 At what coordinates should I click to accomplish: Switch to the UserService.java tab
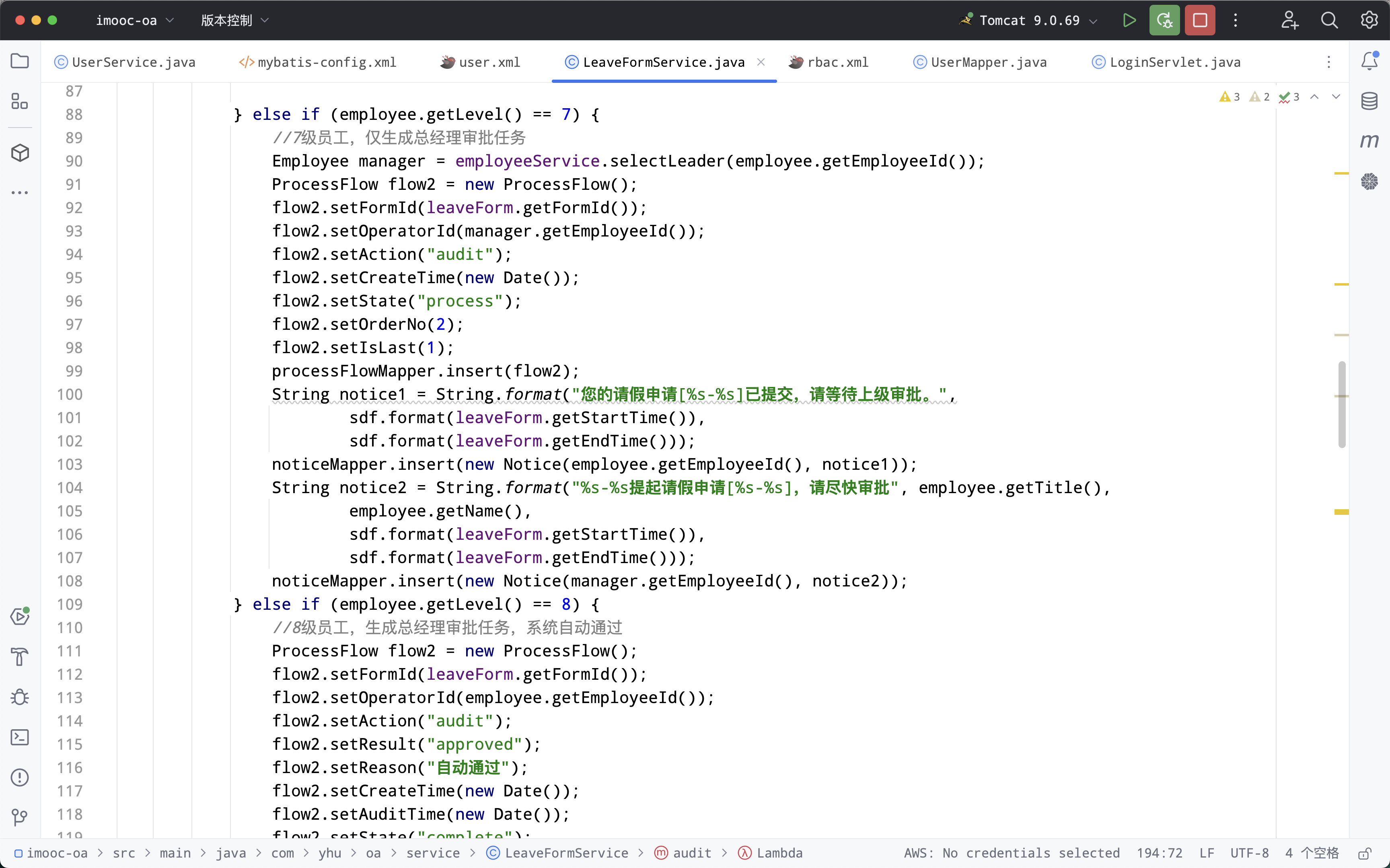tap(125, 62)
